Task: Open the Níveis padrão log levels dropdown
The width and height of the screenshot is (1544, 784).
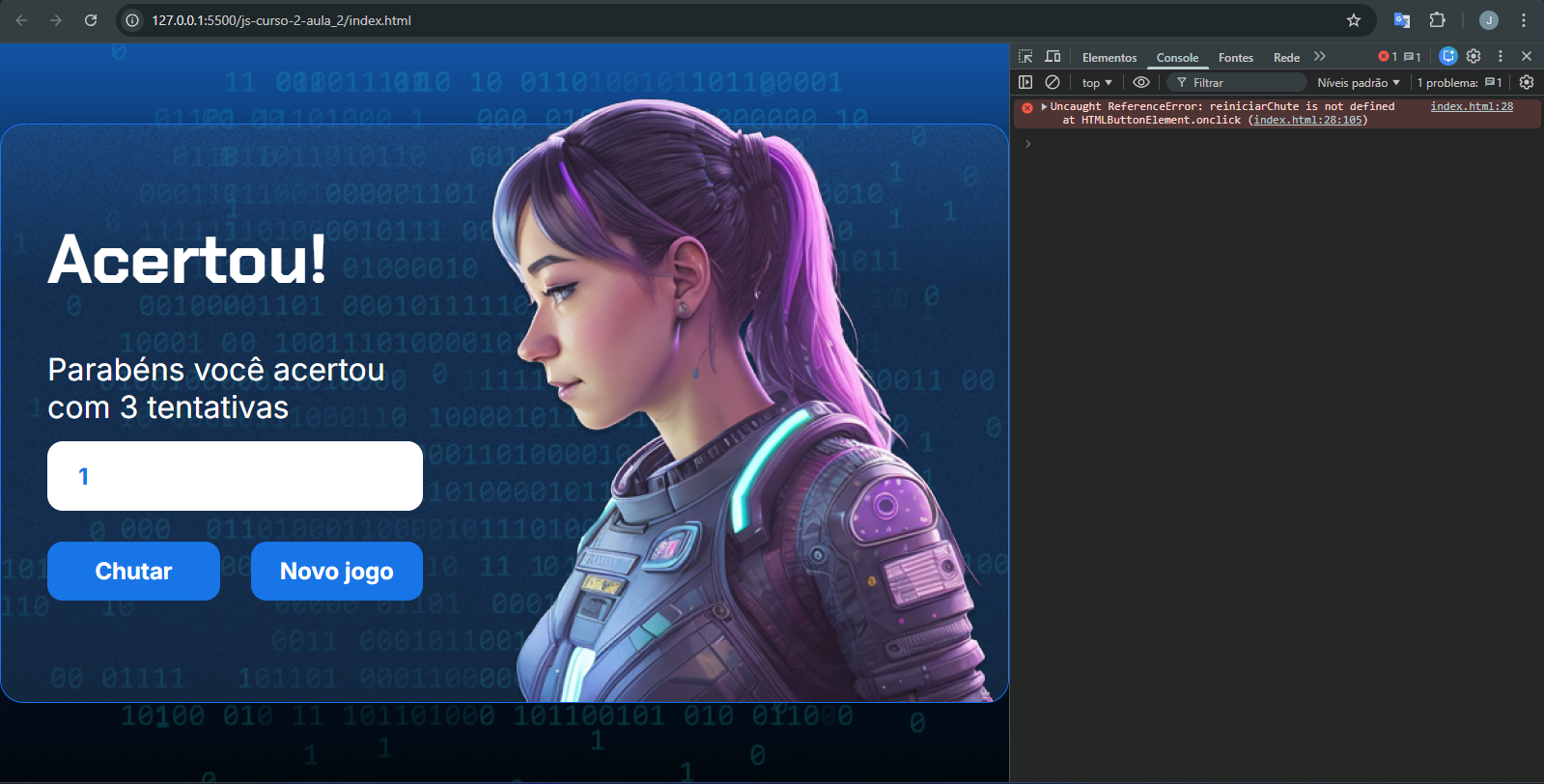Action: point(1359,83)
